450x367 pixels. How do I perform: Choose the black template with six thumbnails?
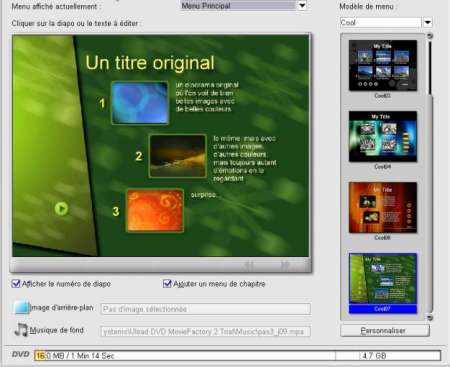click(x=383, y=66)
